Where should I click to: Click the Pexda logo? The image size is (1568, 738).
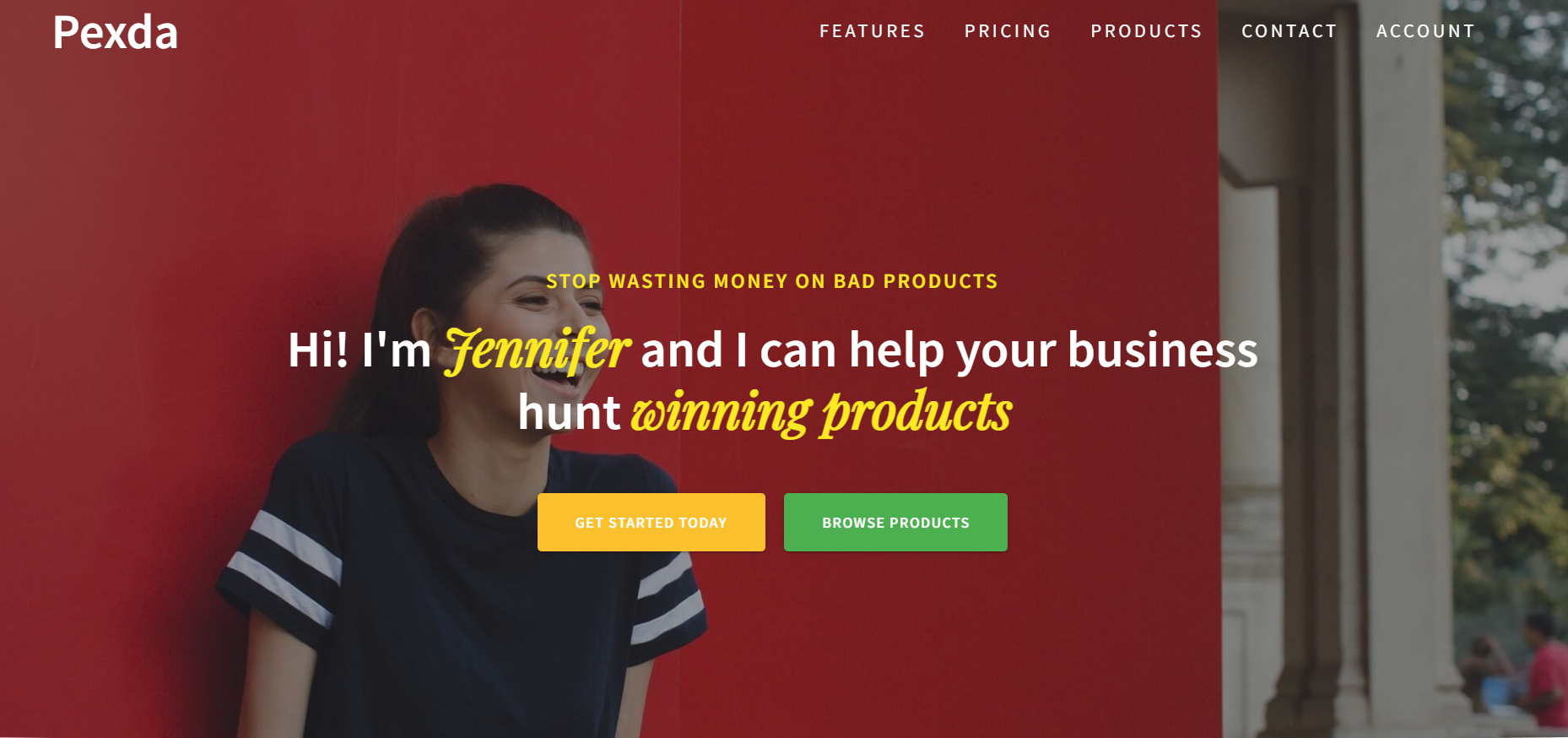116,33
